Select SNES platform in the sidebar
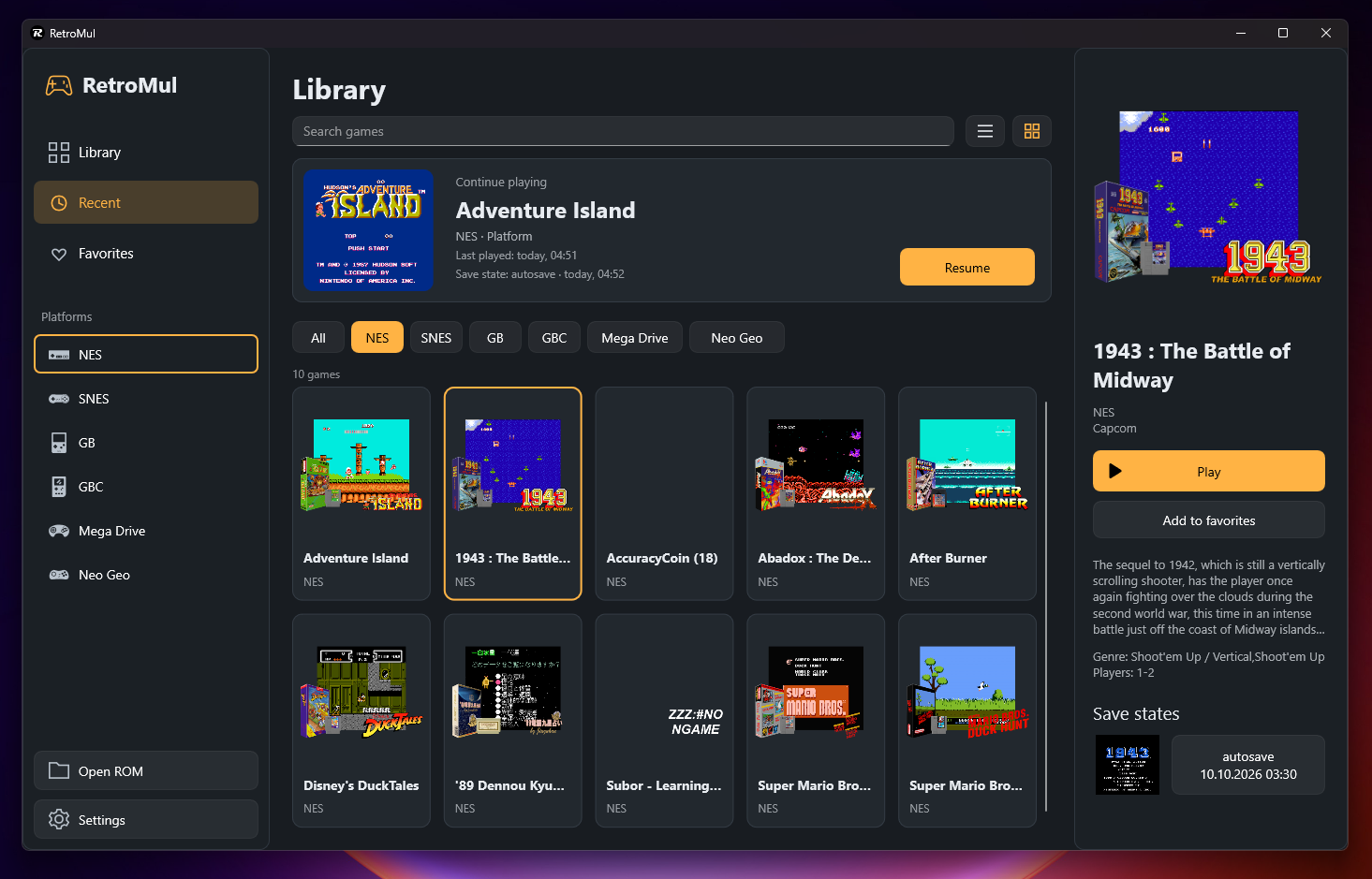 click(x=146, y=399)
